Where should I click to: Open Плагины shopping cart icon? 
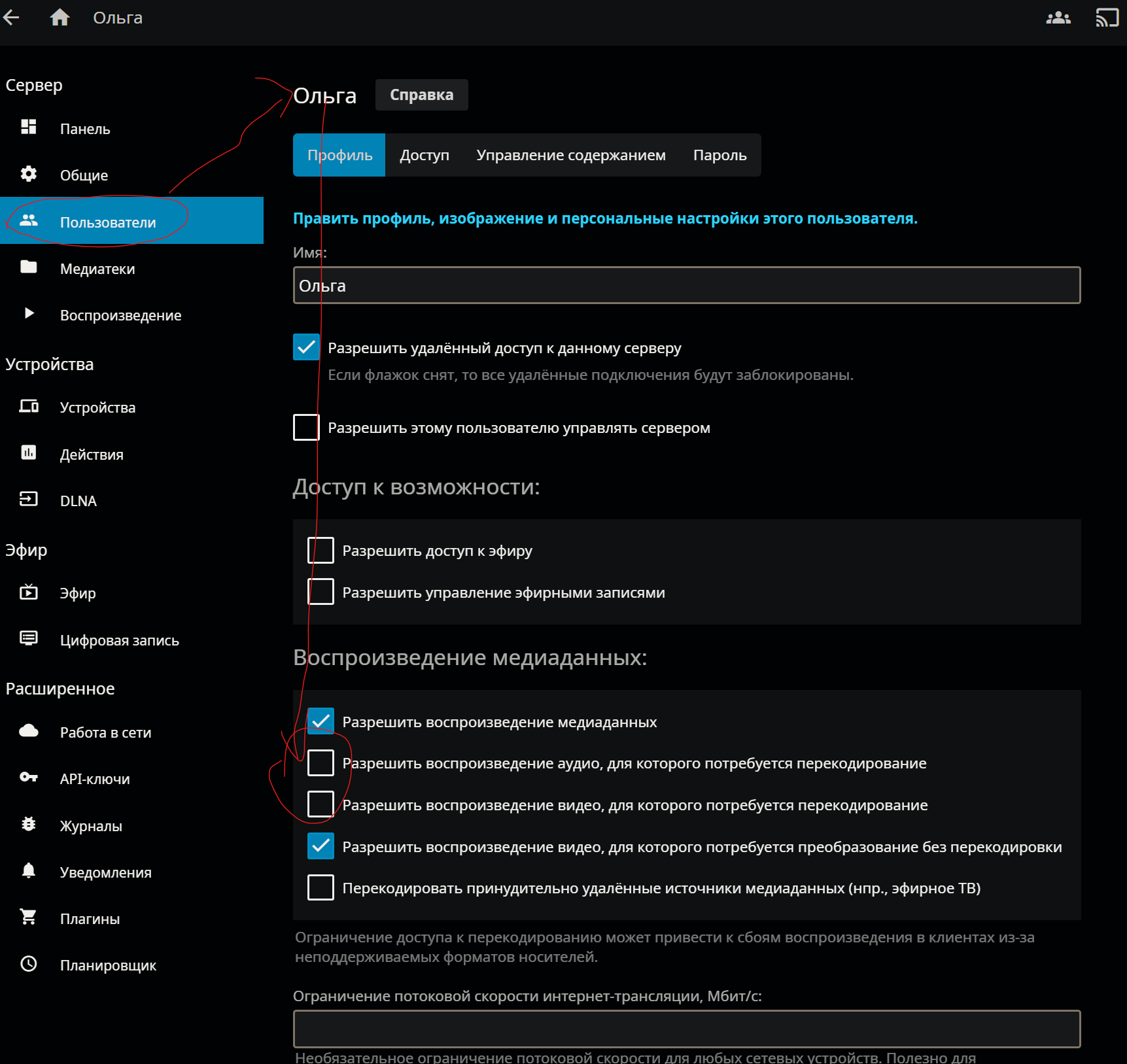point(29,917)
